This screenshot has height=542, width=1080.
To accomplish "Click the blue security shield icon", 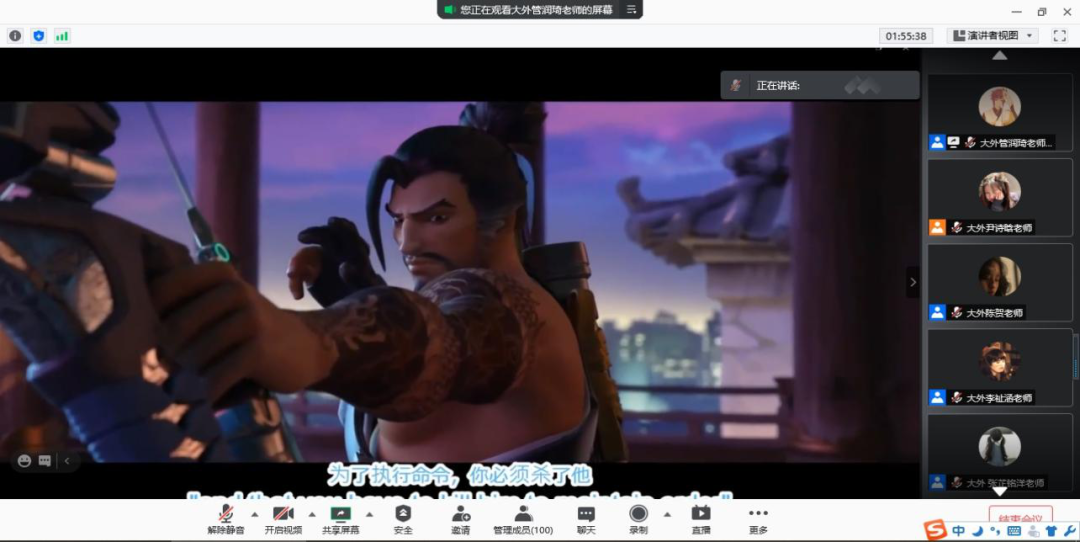I will (39, 36).
